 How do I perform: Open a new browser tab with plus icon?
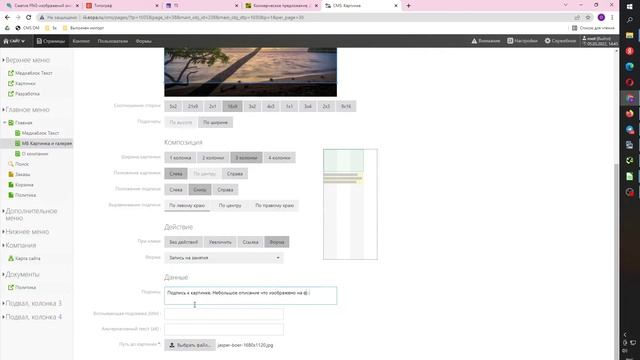click(x=409, y=6)
